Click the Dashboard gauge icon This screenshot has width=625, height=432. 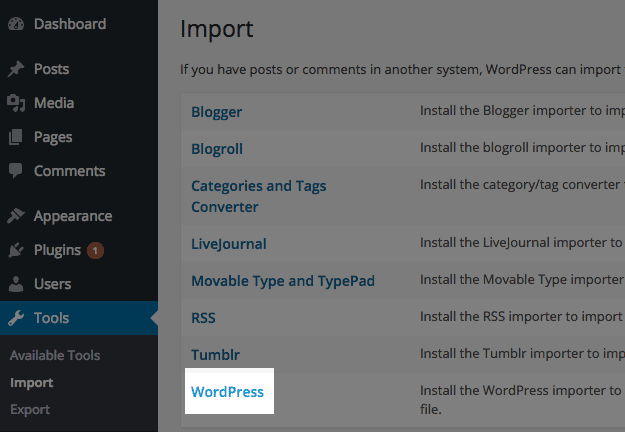click(x=16, y=22)
